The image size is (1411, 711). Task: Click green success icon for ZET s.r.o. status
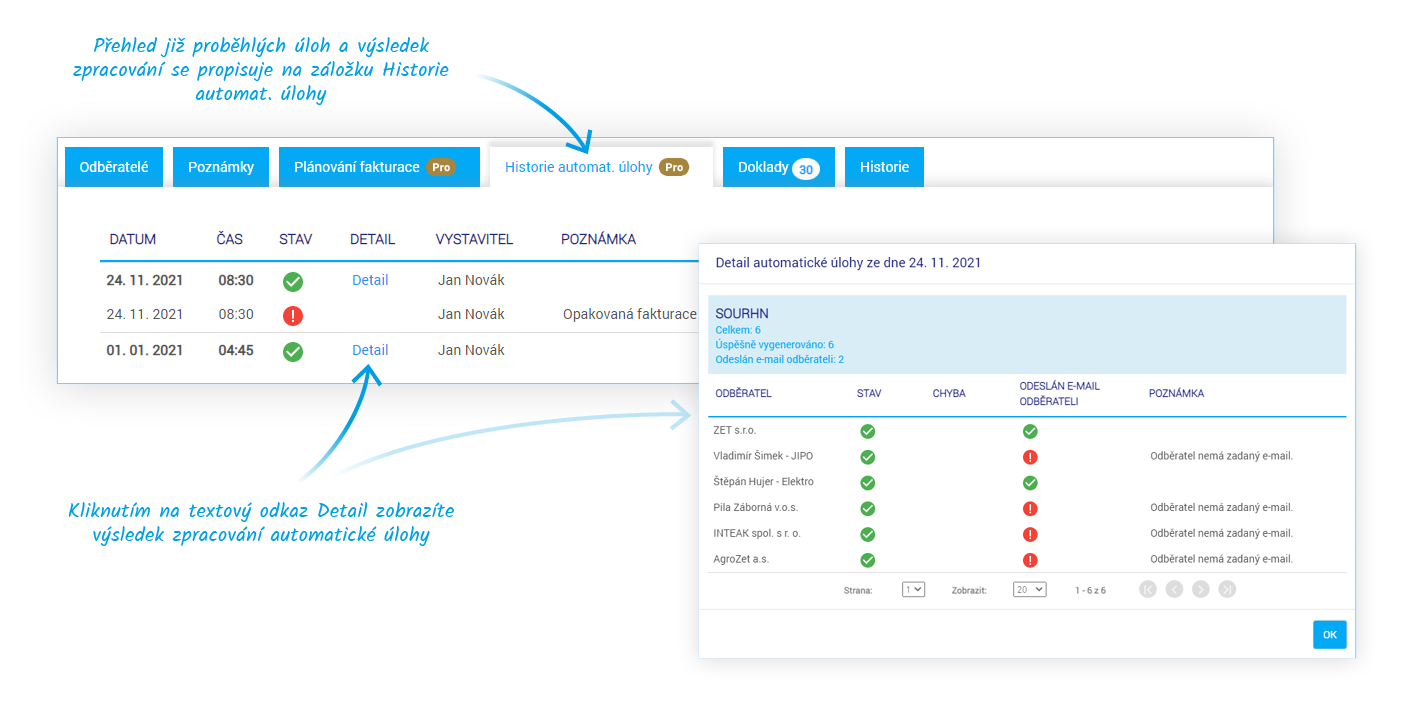point(868,431)
